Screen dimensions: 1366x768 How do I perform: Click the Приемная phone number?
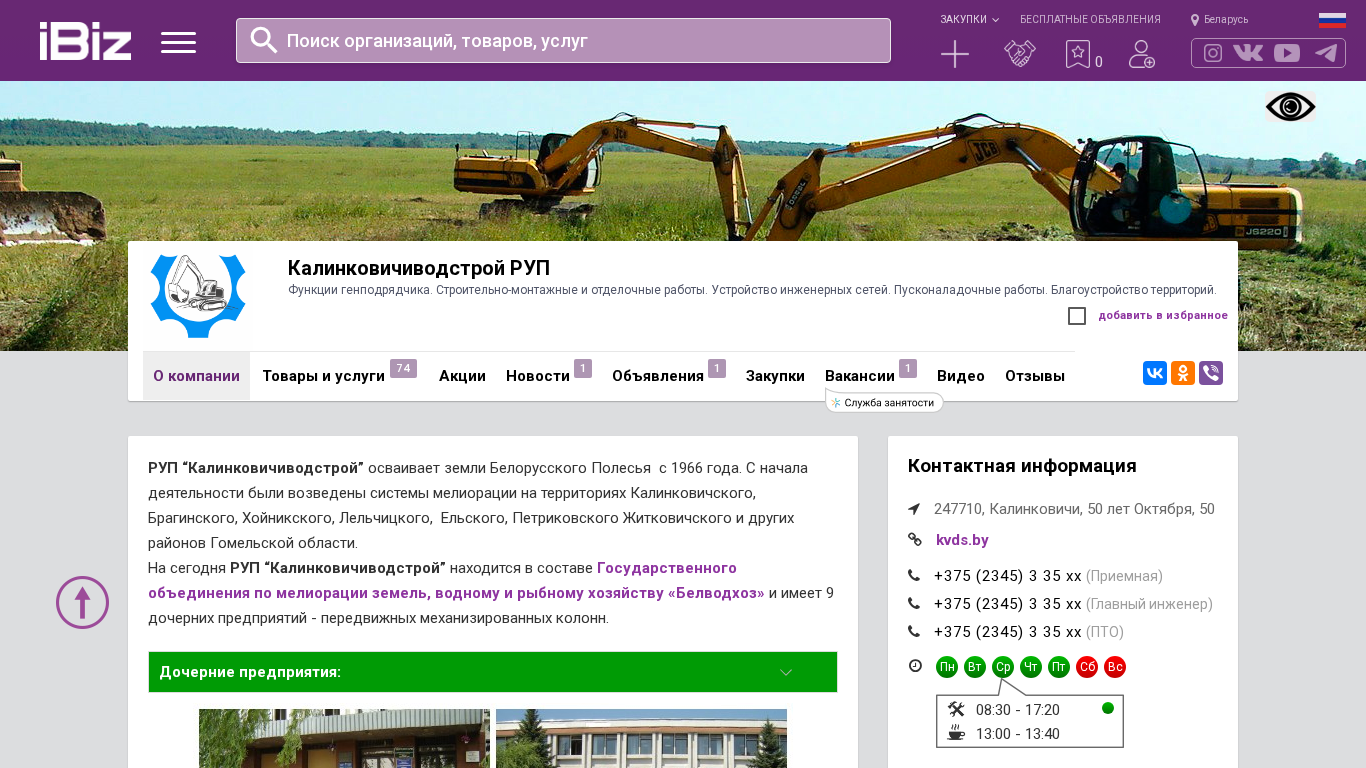click(1008, 576)
